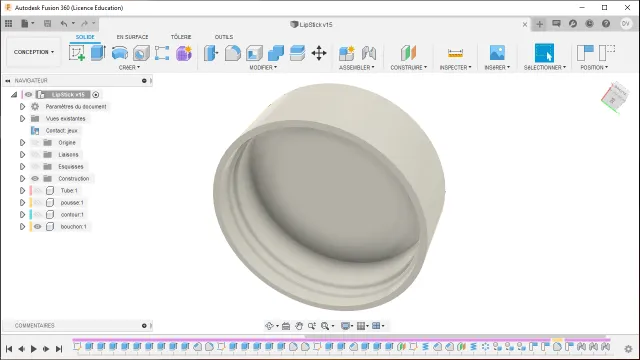Select the Fillet tool in Modifier
640x360 pixels.
point(233,53)
